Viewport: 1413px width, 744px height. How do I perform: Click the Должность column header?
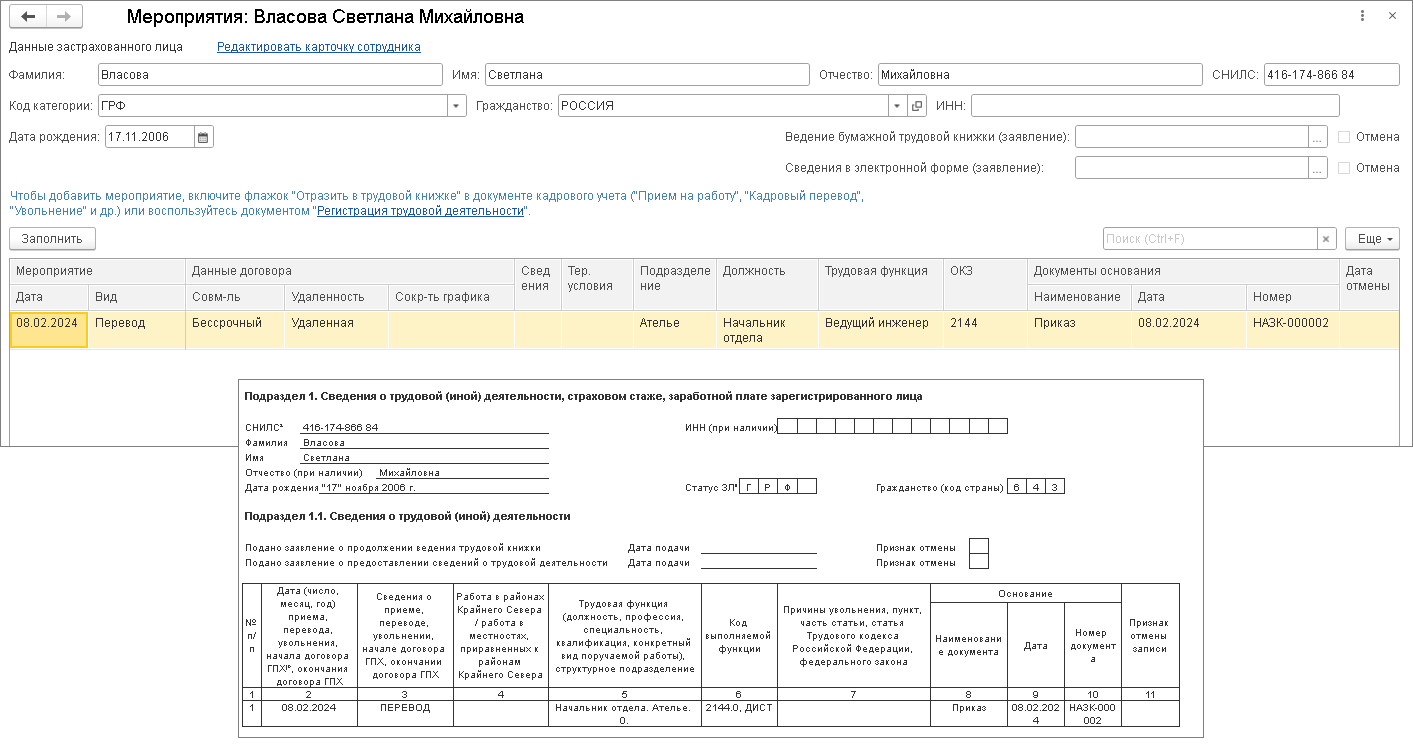tap(767, 284)
